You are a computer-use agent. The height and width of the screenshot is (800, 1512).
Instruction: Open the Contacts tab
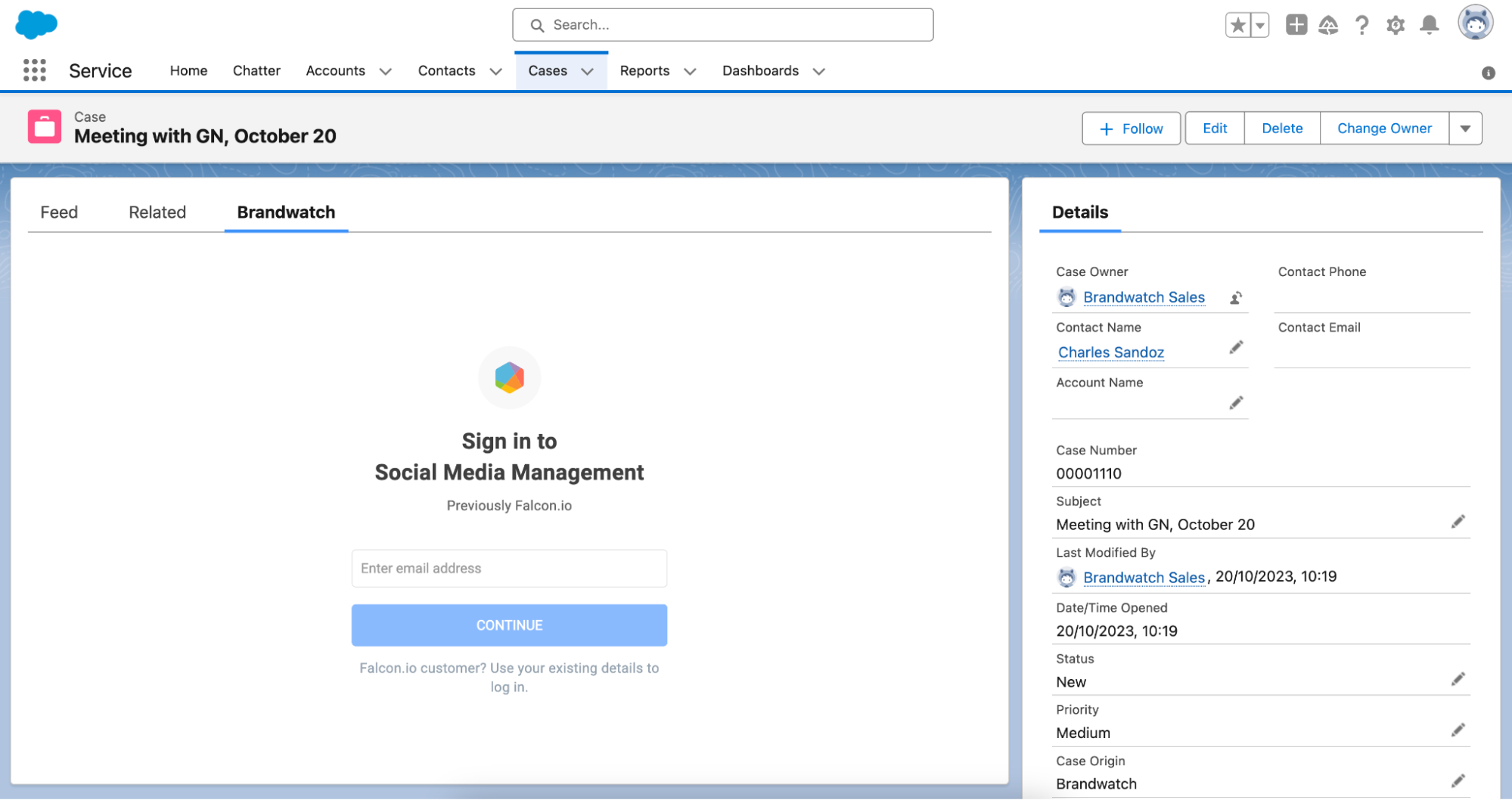[x=446, y=71]
